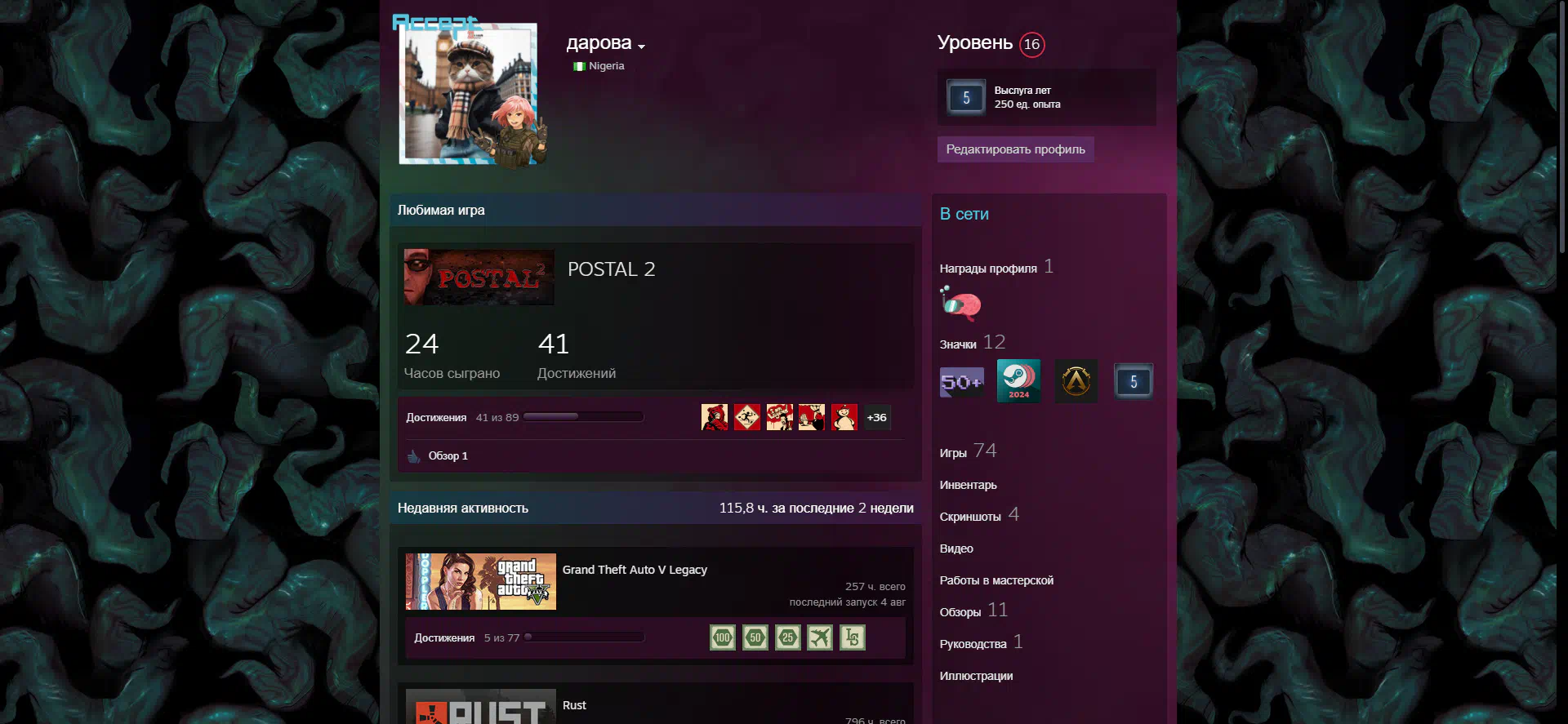Click GTA V 50 achievement icon
Viewport: 1568px width, 724px height.
coord(755,637)
